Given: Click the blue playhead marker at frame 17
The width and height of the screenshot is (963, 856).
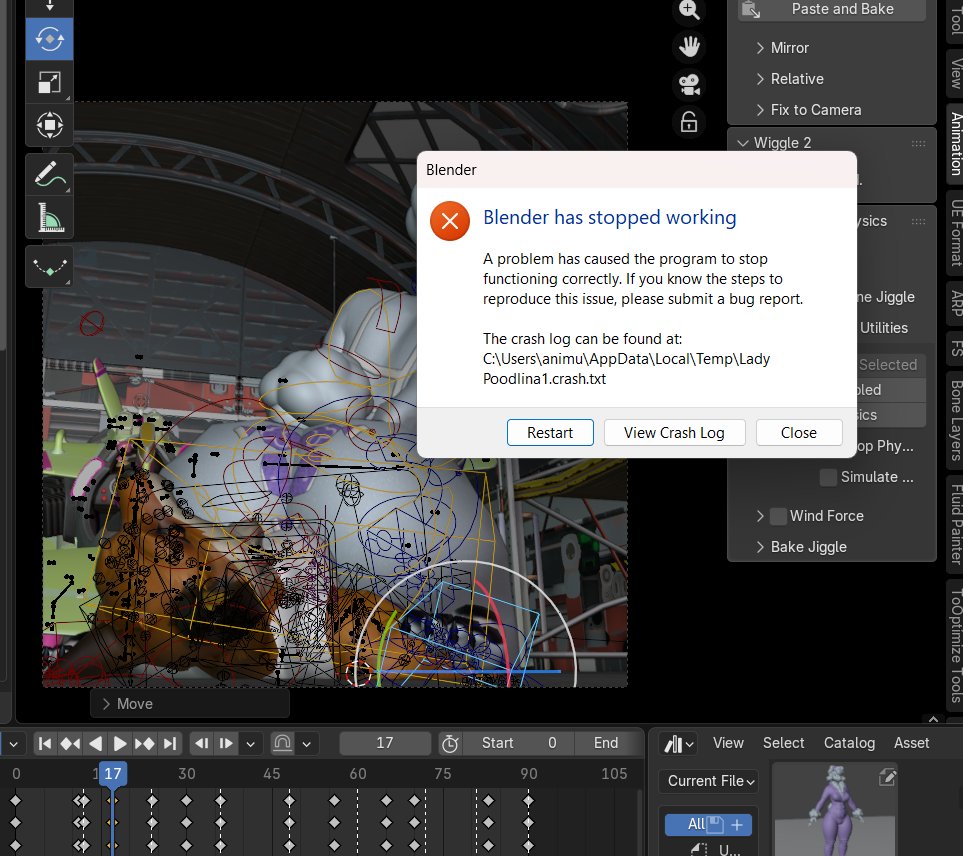Looking at the screenshot, I should click(x=112, y=774).
